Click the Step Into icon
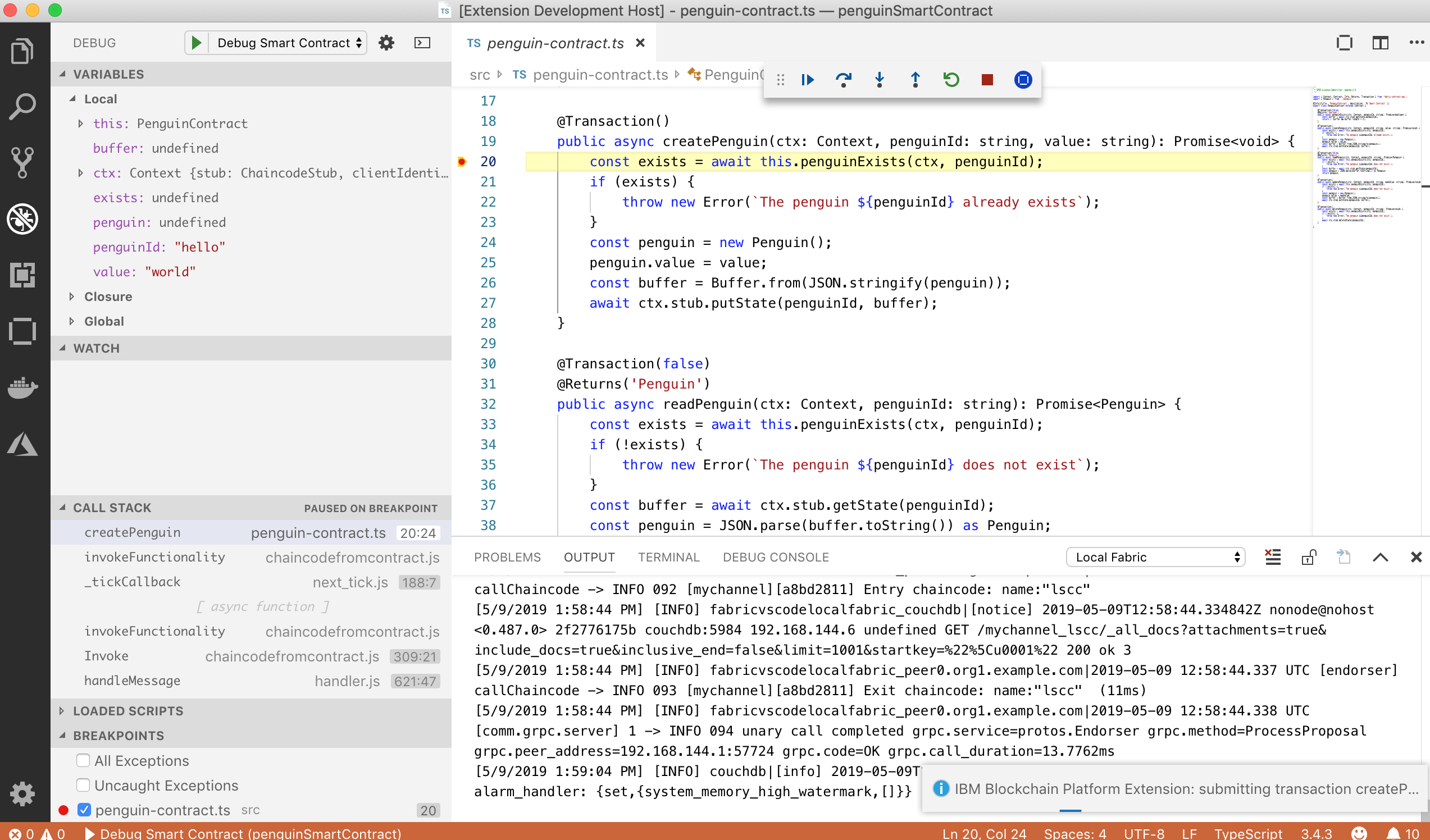This screenshot has height=840, width=1430. 879,80
